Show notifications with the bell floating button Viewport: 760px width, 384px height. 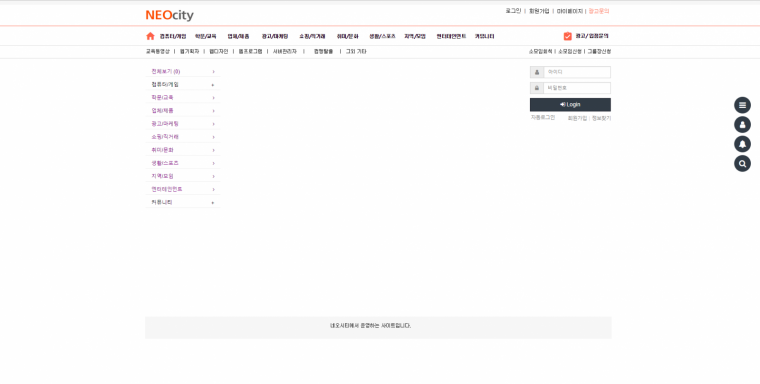point(742,144)
